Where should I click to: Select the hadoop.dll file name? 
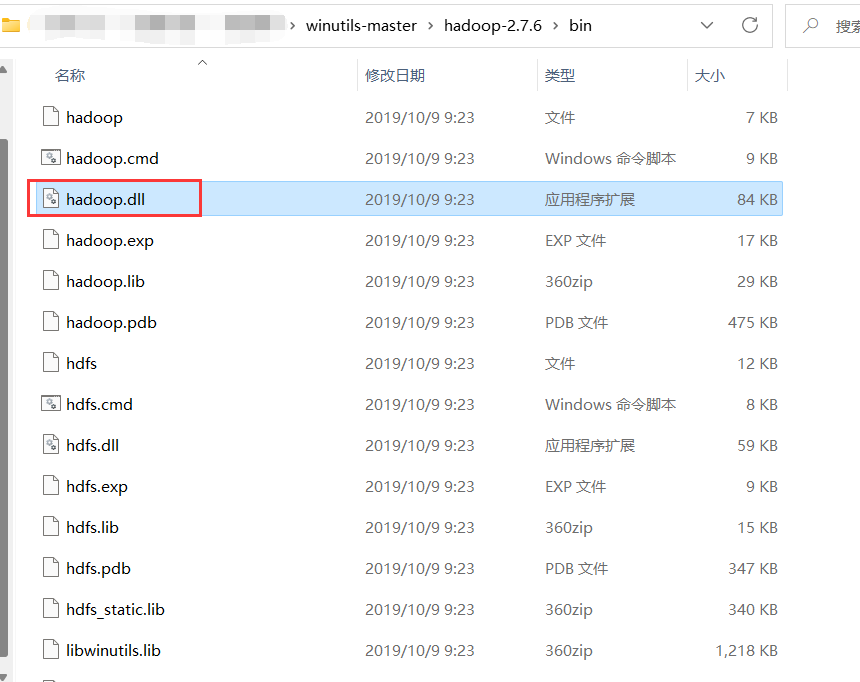coord(105,199)
